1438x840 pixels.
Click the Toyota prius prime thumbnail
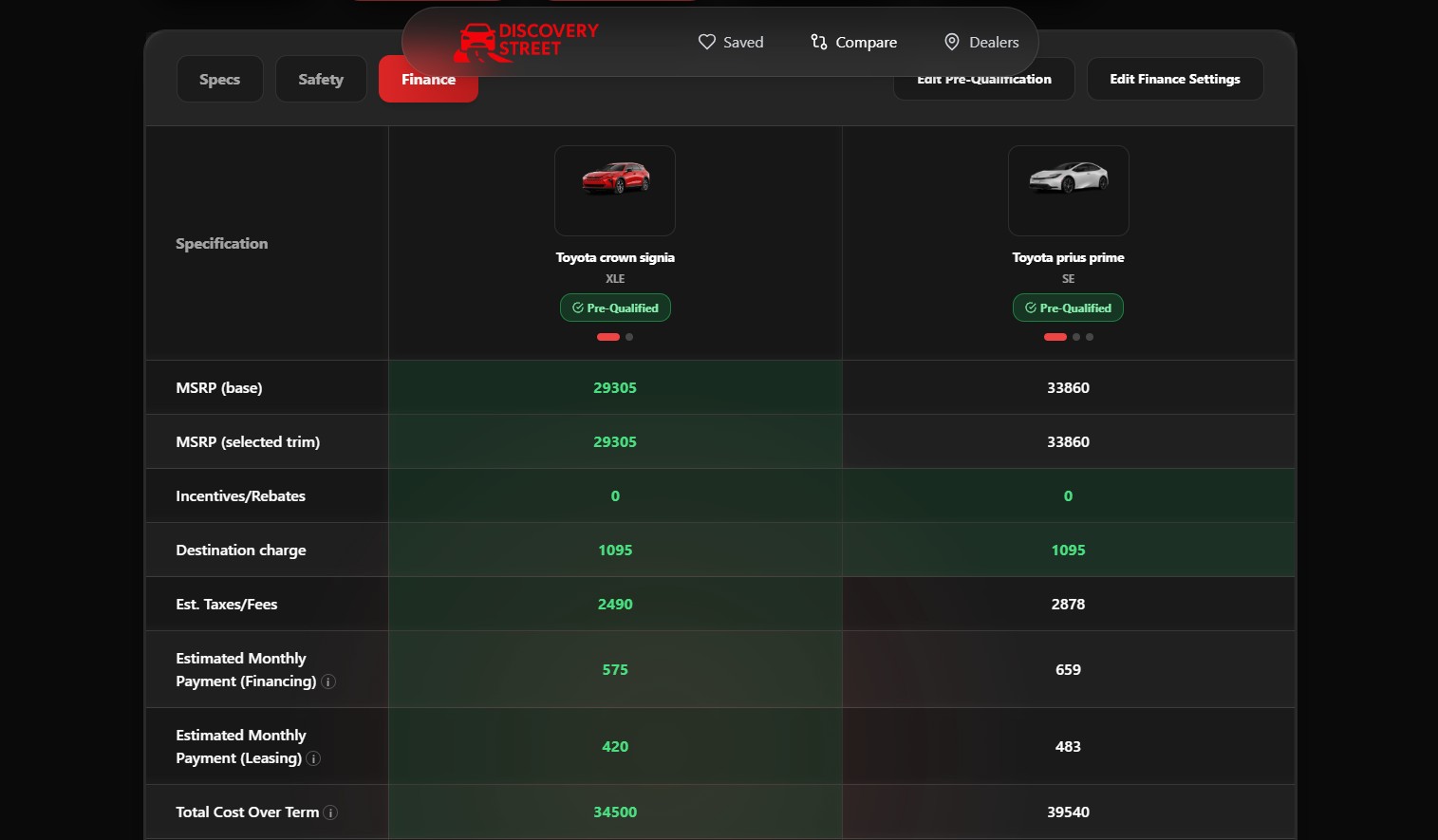[x=1068, y=191]
